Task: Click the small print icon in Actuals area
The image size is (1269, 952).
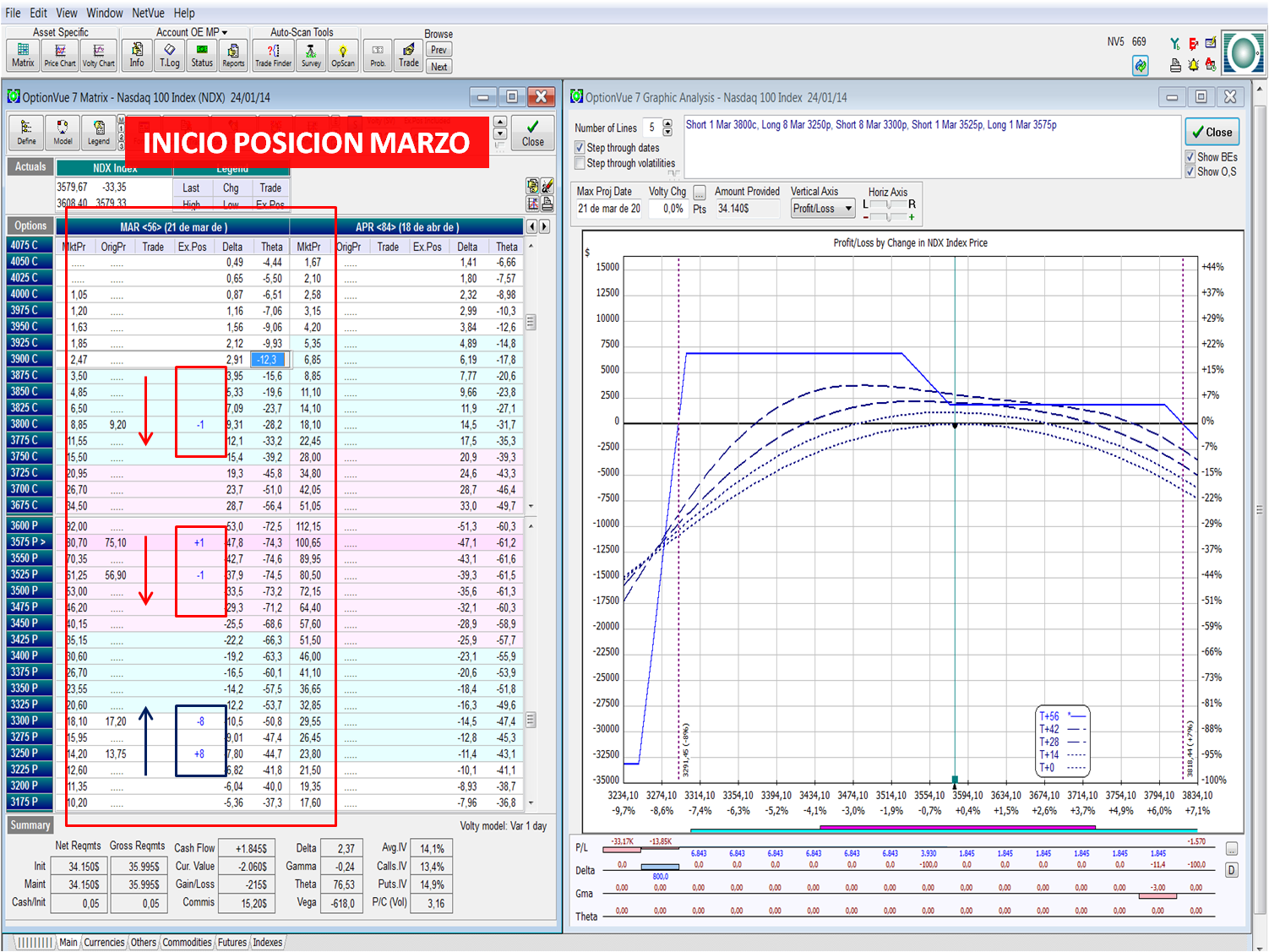Action: click(547, 204)
